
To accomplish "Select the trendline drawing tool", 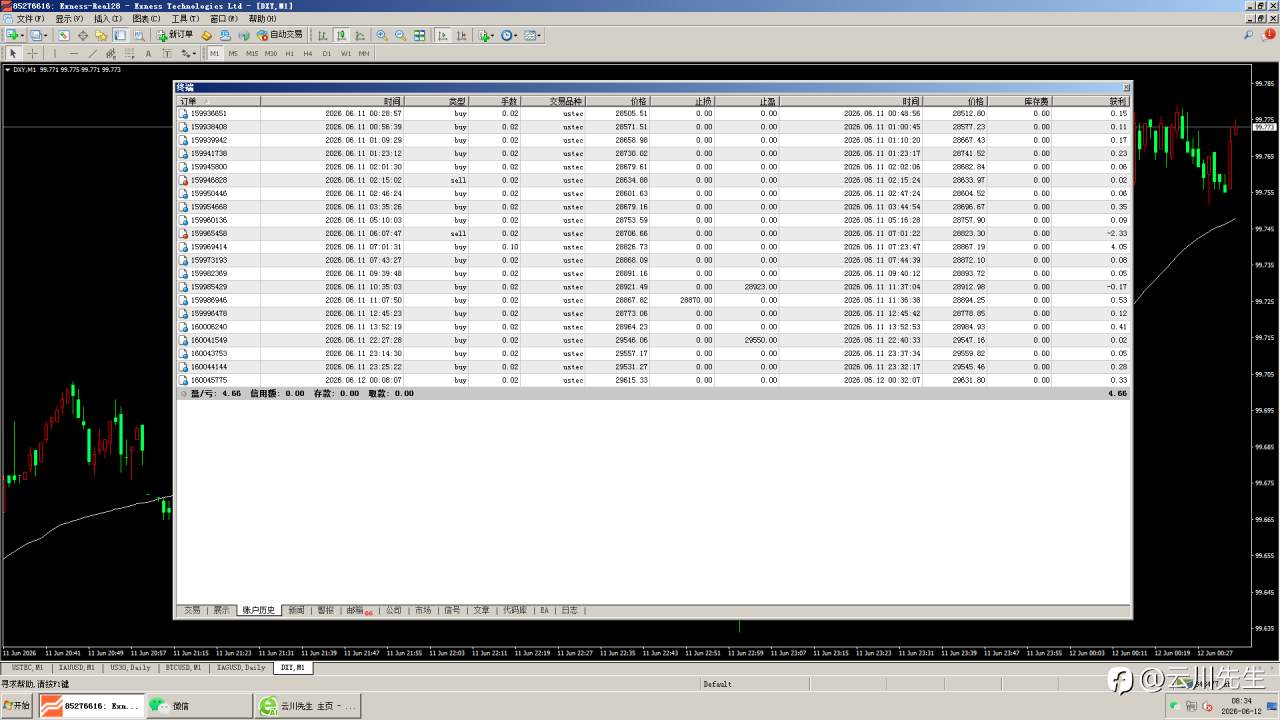I will 92,53.
